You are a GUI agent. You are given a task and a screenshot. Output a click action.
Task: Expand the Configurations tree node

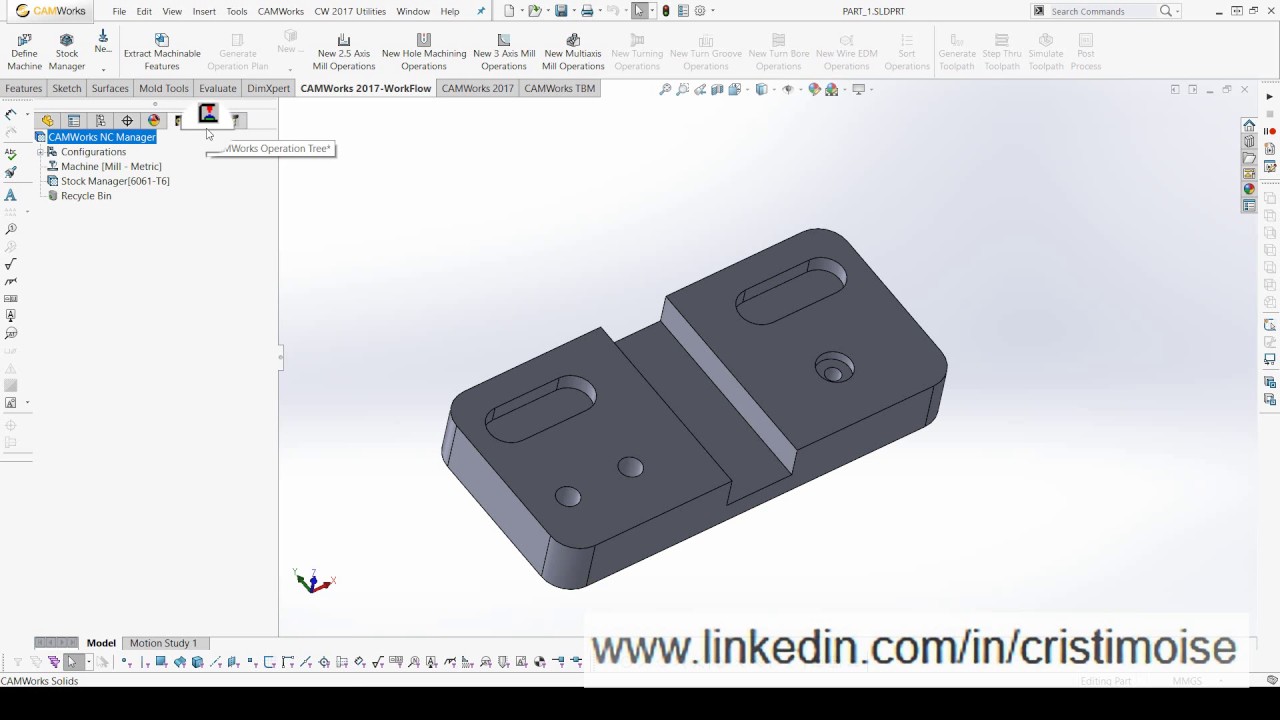point(40,152)
